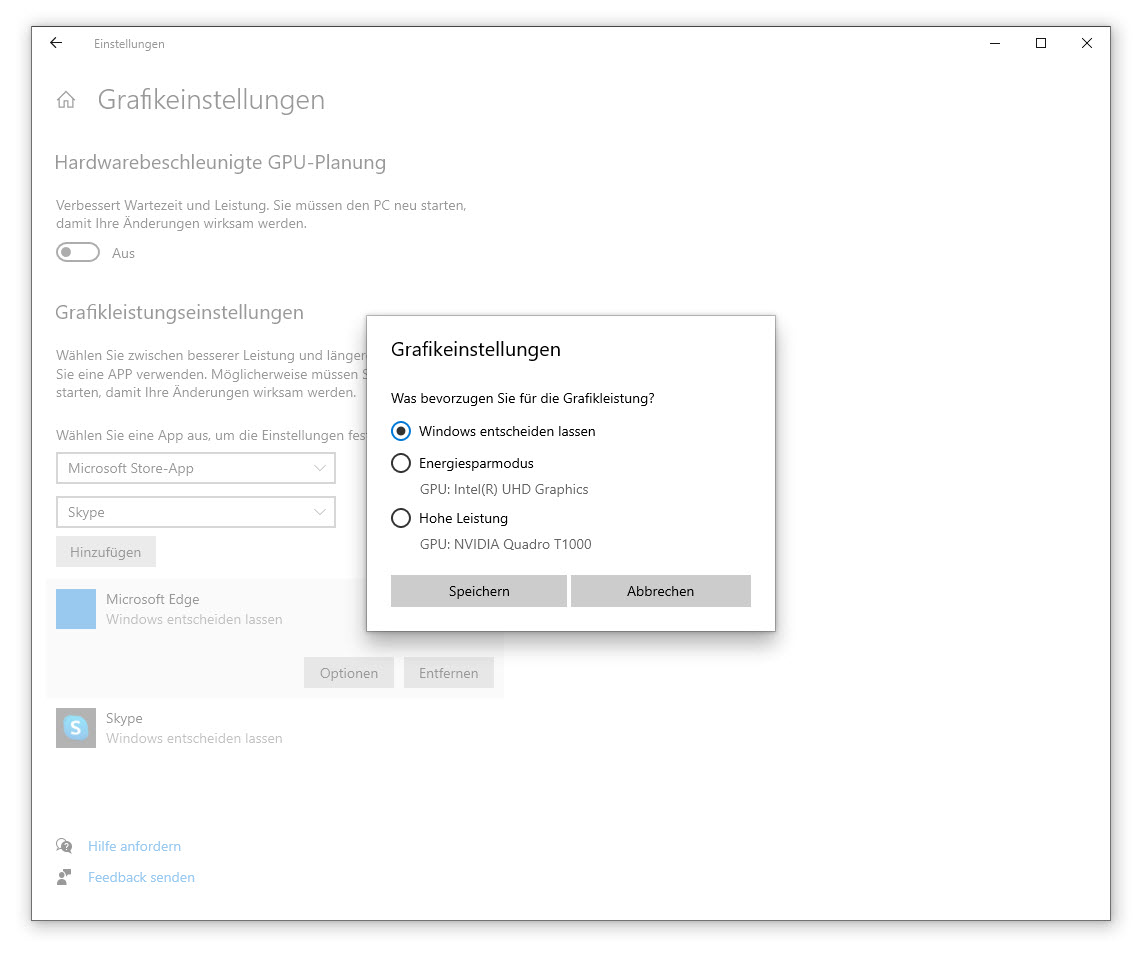
Task: Save graphics preference with Speichern
Action: 478,591
